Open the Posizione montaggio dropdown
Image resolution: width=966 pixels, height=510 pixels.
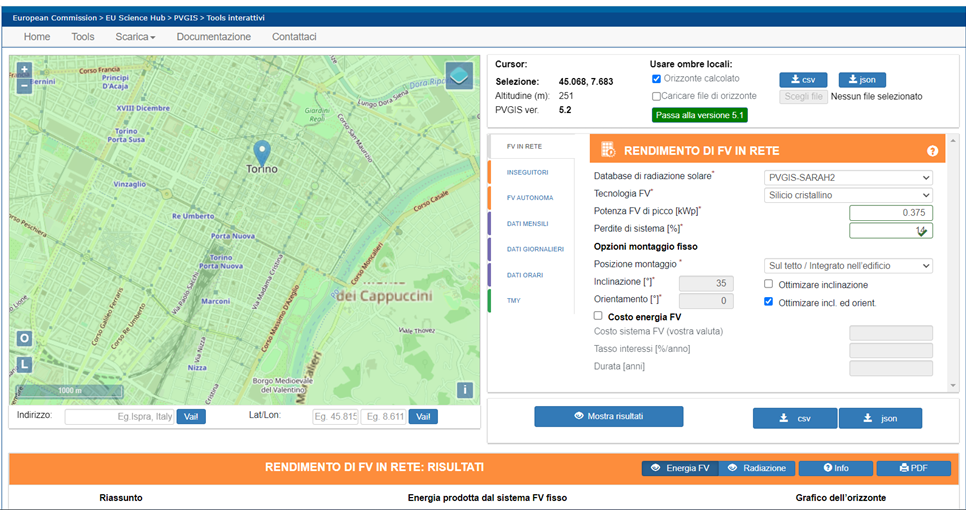tap(848, 265)
